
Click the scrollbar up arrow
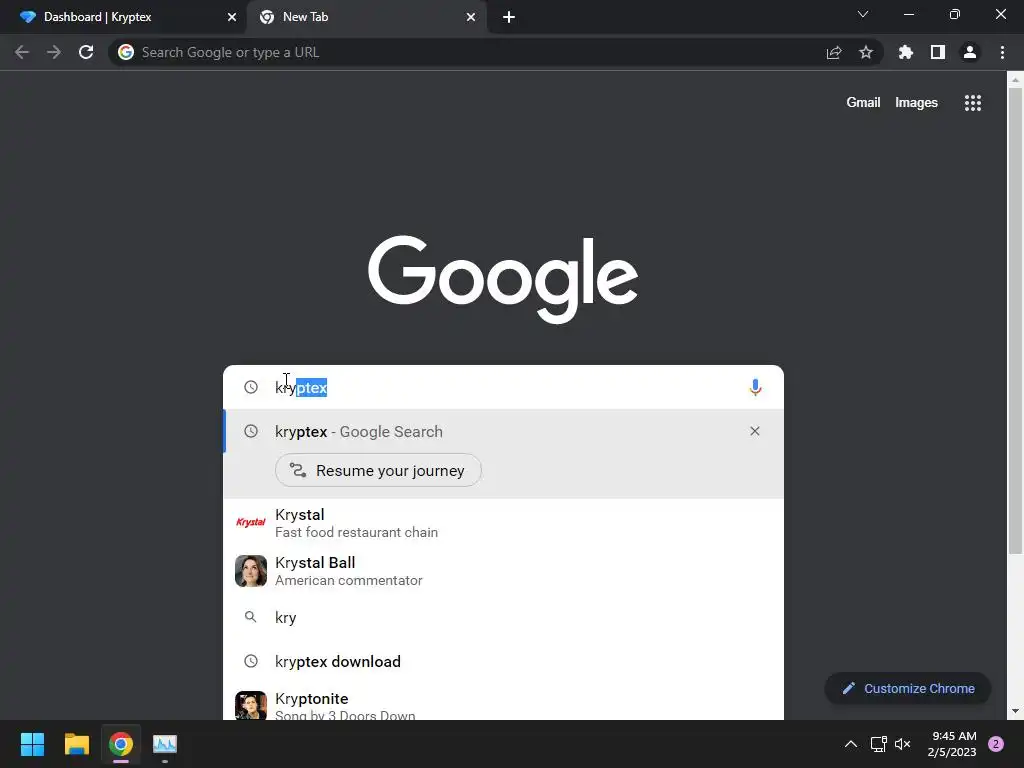(x=1015, y=80)
